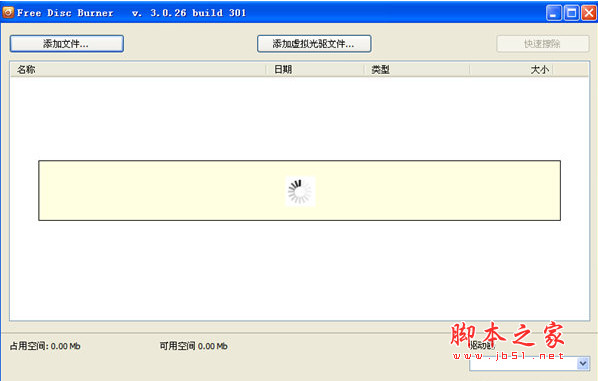Maximize the Free Disc Burner window
598x381 pixels.
pyautogui.click(x=572, y=13)
